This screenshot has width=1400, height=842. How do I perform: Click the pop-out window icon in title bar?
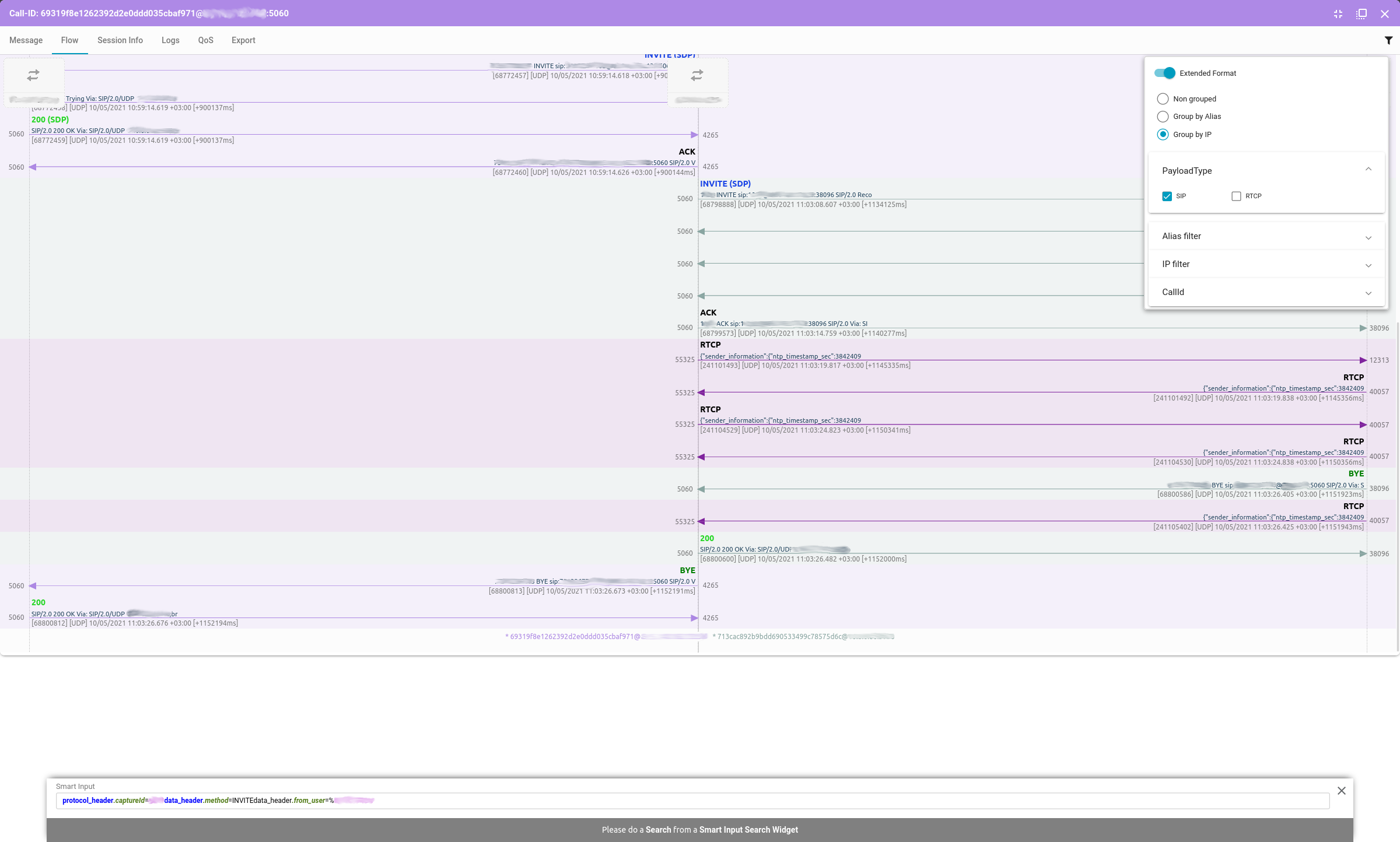pos(1361,13)
